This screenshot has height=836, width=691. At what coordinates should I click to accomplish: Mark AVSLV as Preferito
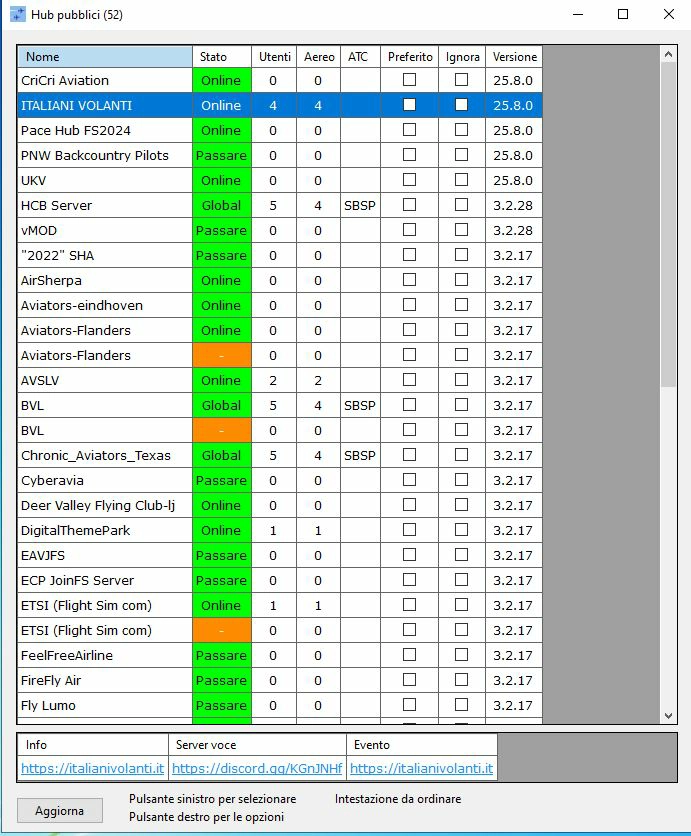click(409, 380)
